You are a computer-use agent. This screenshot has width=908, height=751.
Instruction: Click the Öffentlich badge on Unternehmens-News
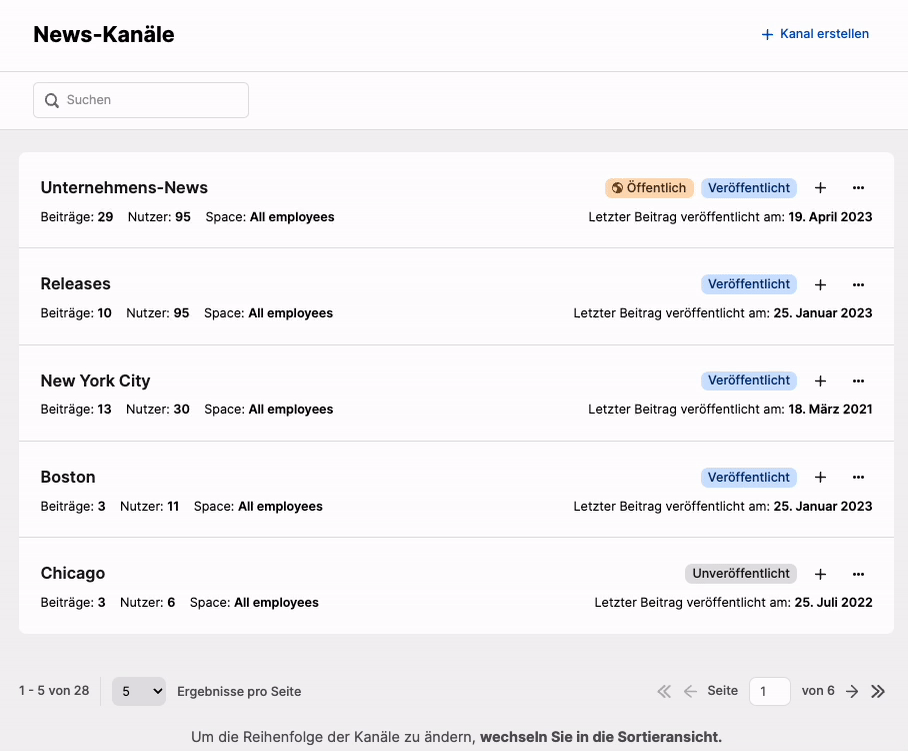click(649, 188)
